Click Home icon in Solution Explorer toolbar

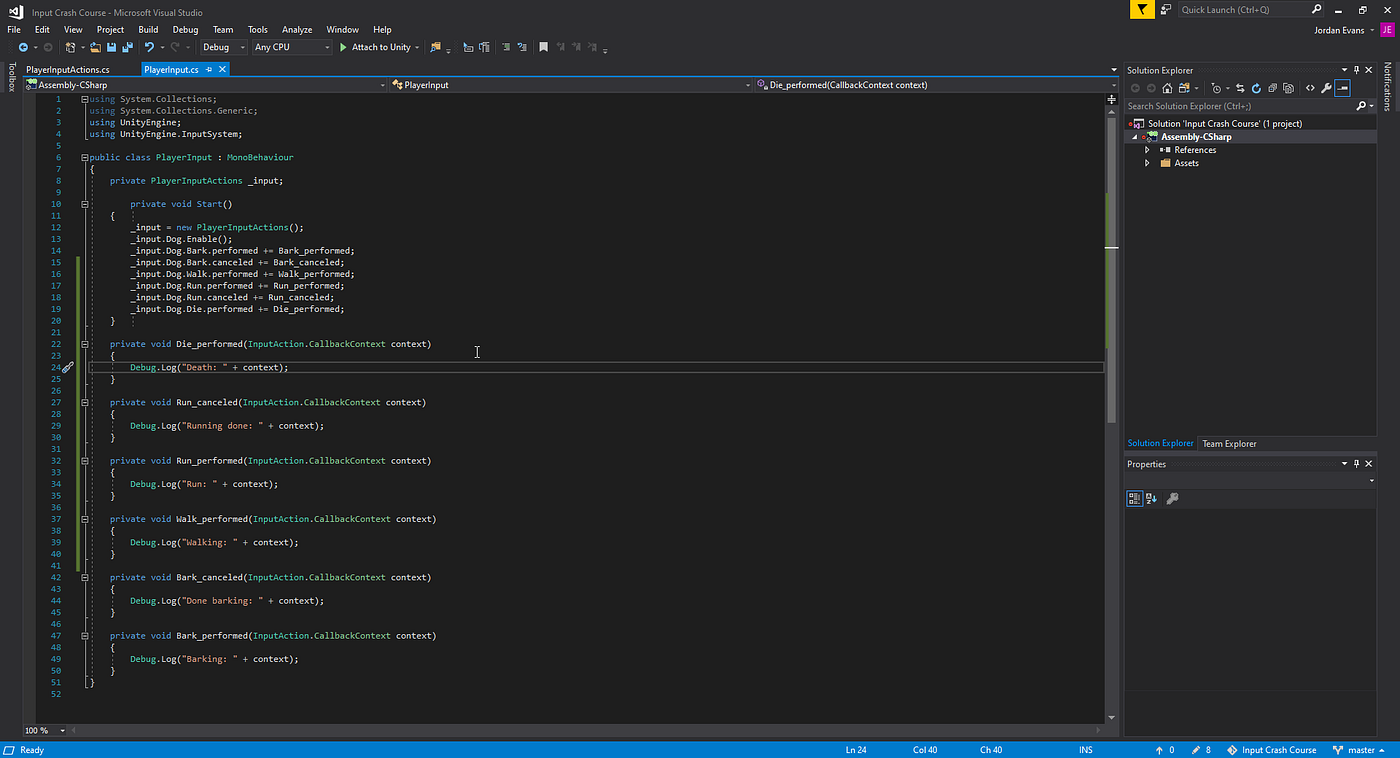[1167, 88]
